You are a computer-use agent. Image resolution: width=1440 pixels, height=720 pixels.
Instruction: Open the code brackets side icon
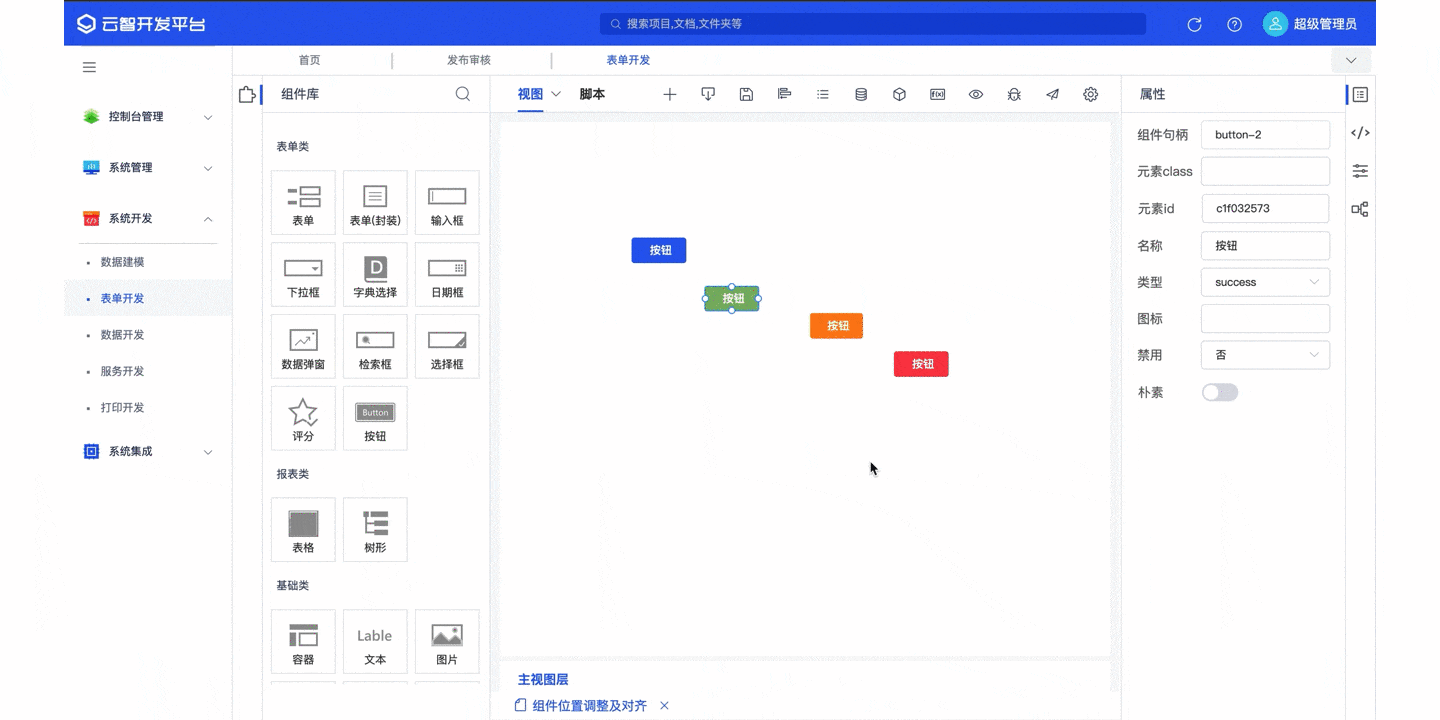click(1360, 132)
